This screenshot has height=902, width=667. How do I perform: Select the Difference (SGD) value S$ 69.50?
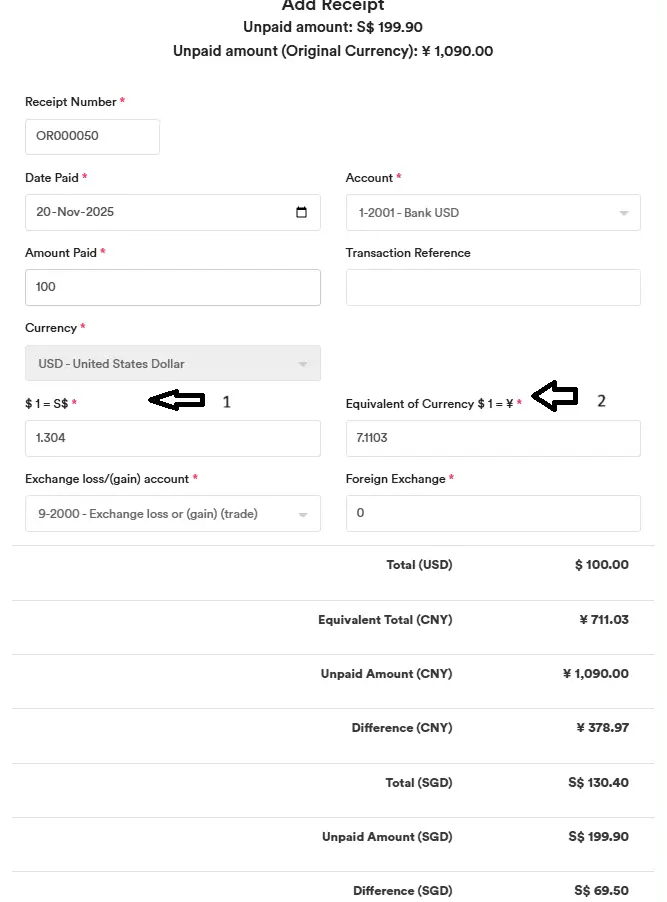click(x=599, y=890)
